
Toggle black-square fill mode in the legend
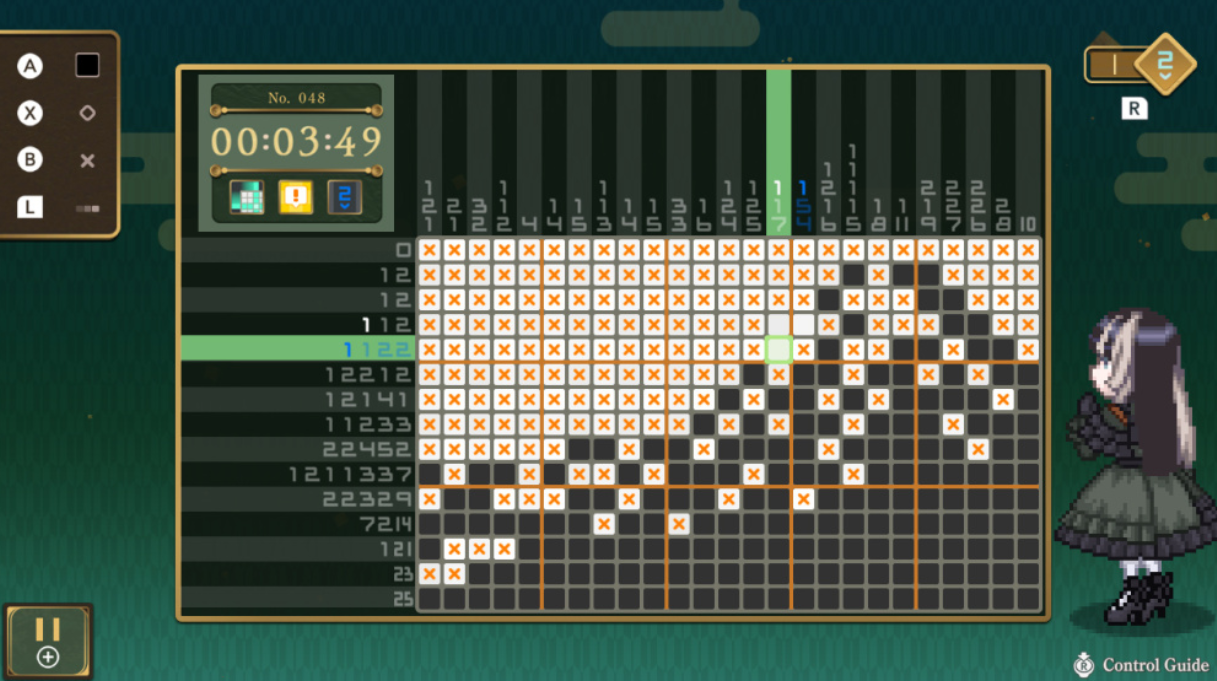click(86, 64)
